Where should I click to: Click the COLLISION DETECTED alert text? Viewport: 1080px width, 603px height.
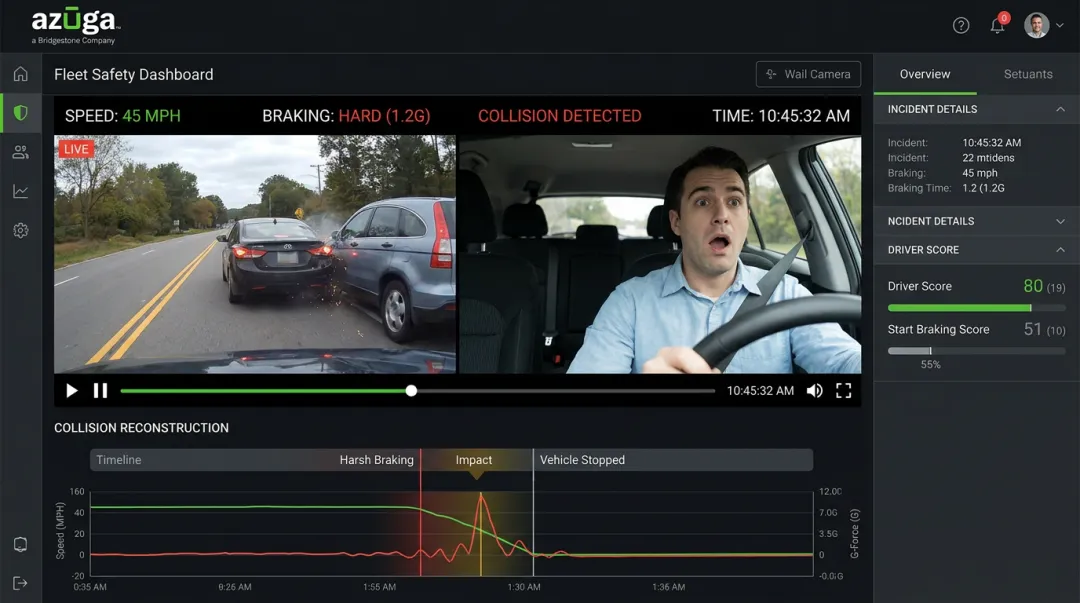pyautogui.click(x=559, y=116)
